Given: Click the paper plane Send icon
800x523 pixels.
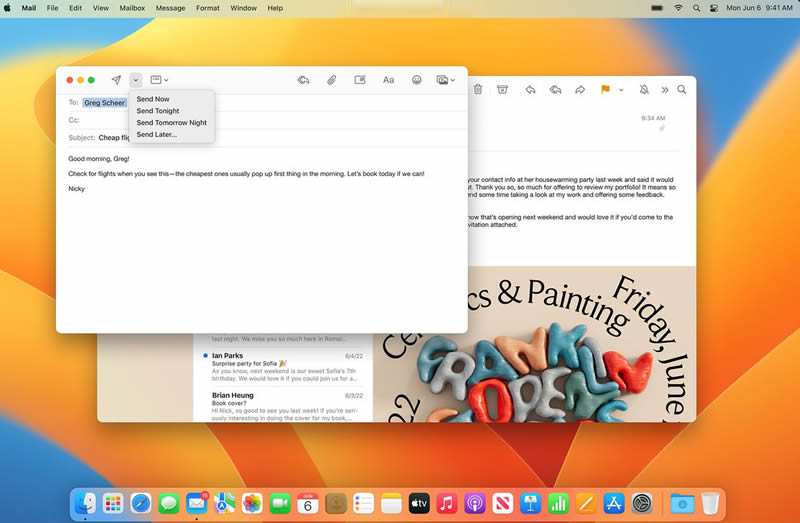Looking at the screenshot, I should pyautogui.click(x=116, y=80).
